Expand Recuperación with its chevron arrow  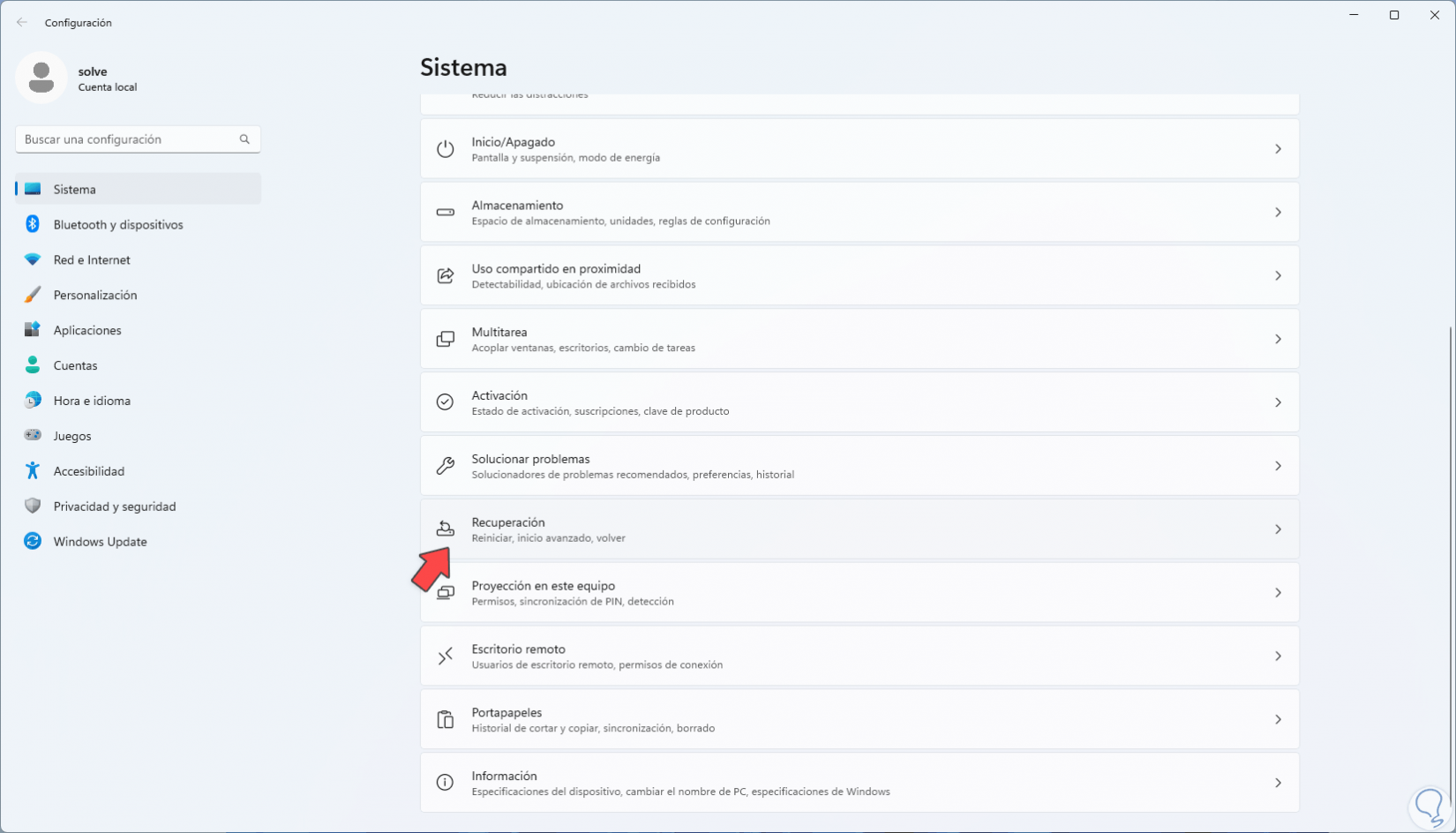[1278, 529]
